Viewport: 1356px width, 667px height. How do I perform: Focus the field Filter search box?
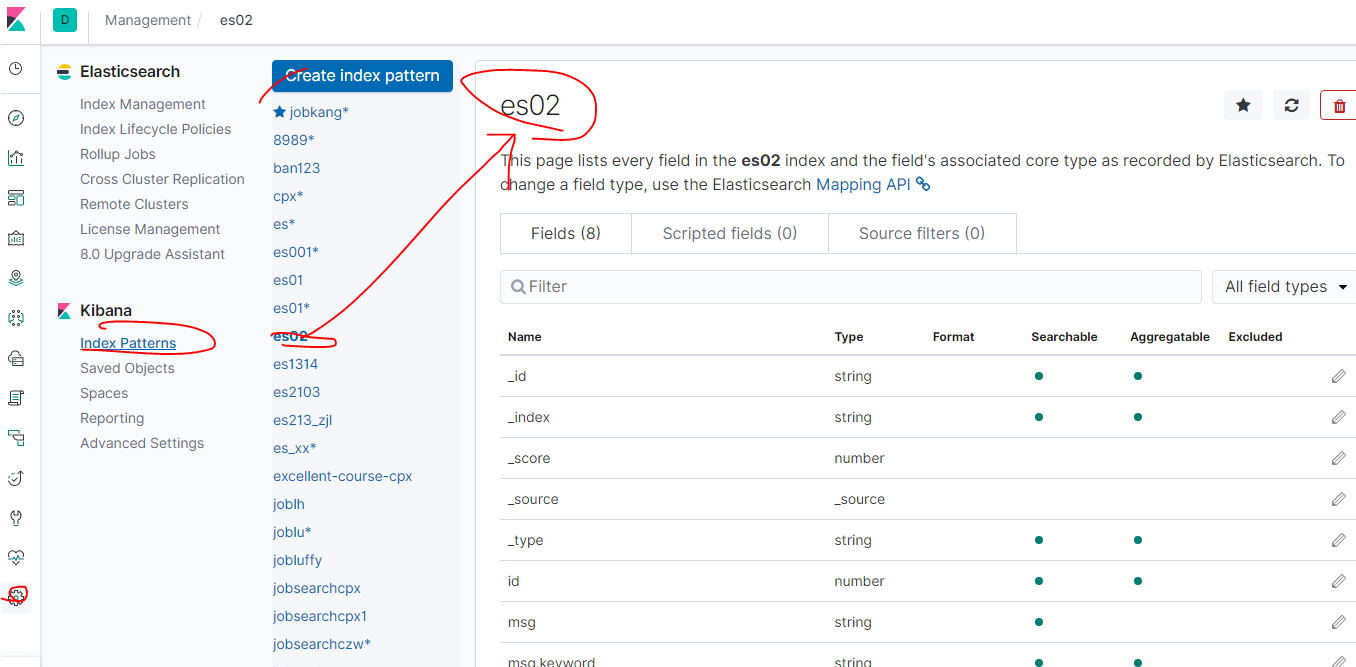pyautogui.click(x=851, y=286)
